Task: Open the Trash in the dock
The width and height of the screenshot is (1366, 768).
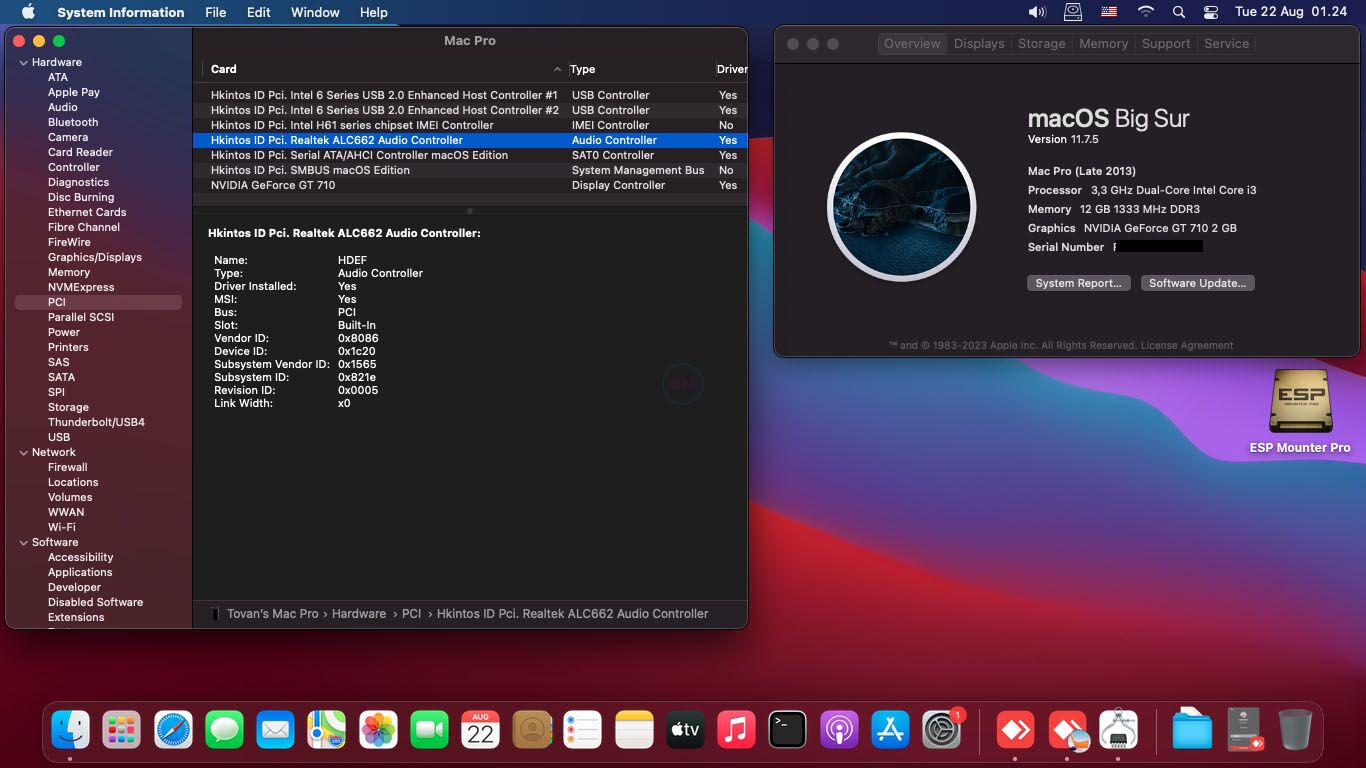Action: 1295,730
